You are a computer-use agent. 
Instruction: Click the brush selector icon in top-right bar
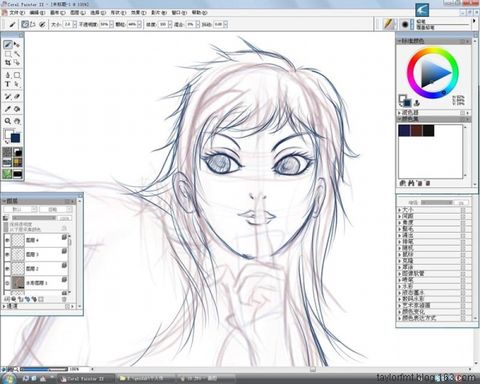(x=388, y=24)
